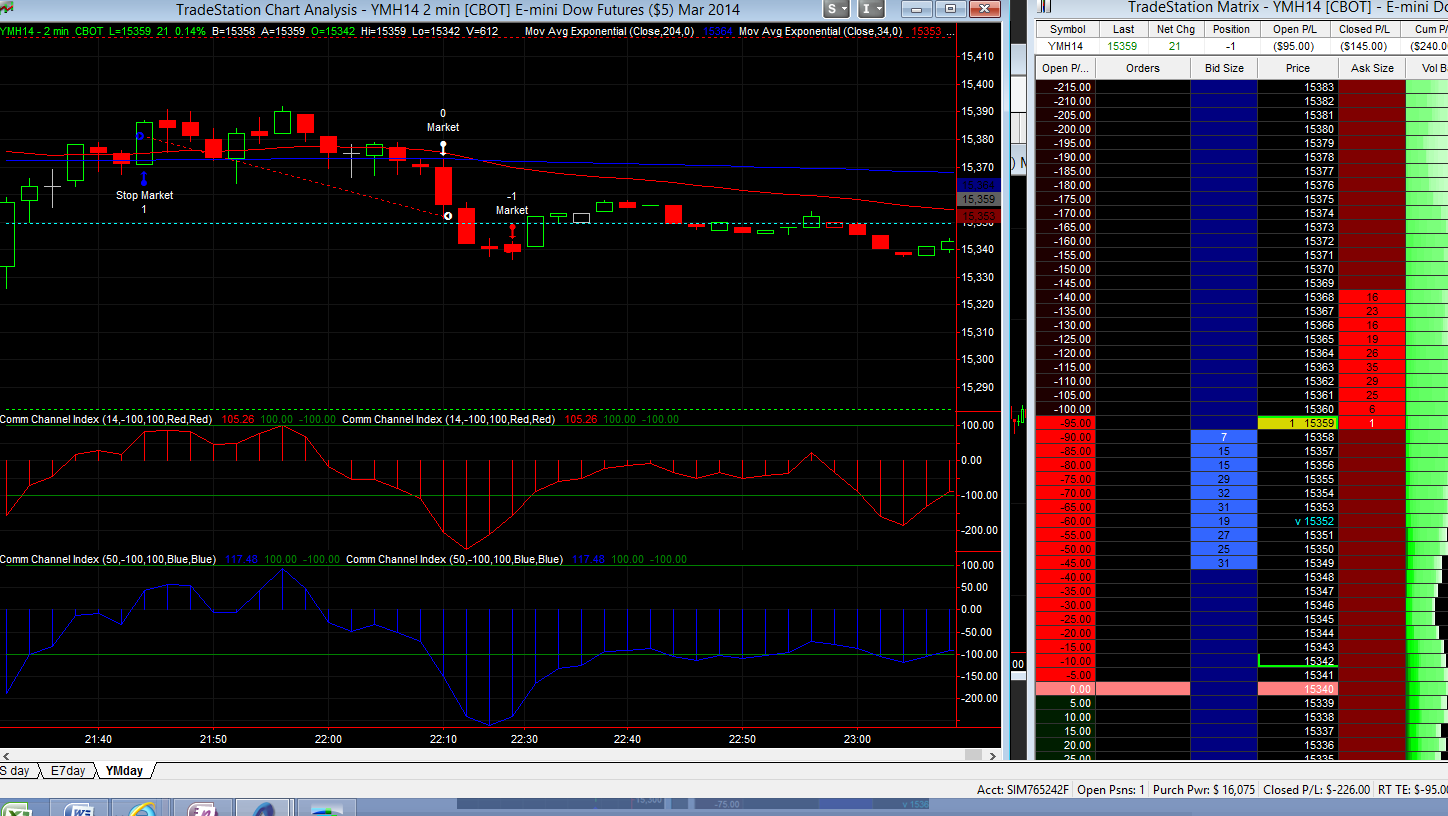Viewport: 1448px width, 816px height.
Task: Click the red Comm Channel Index (14) label
Action: coord(106,419)
